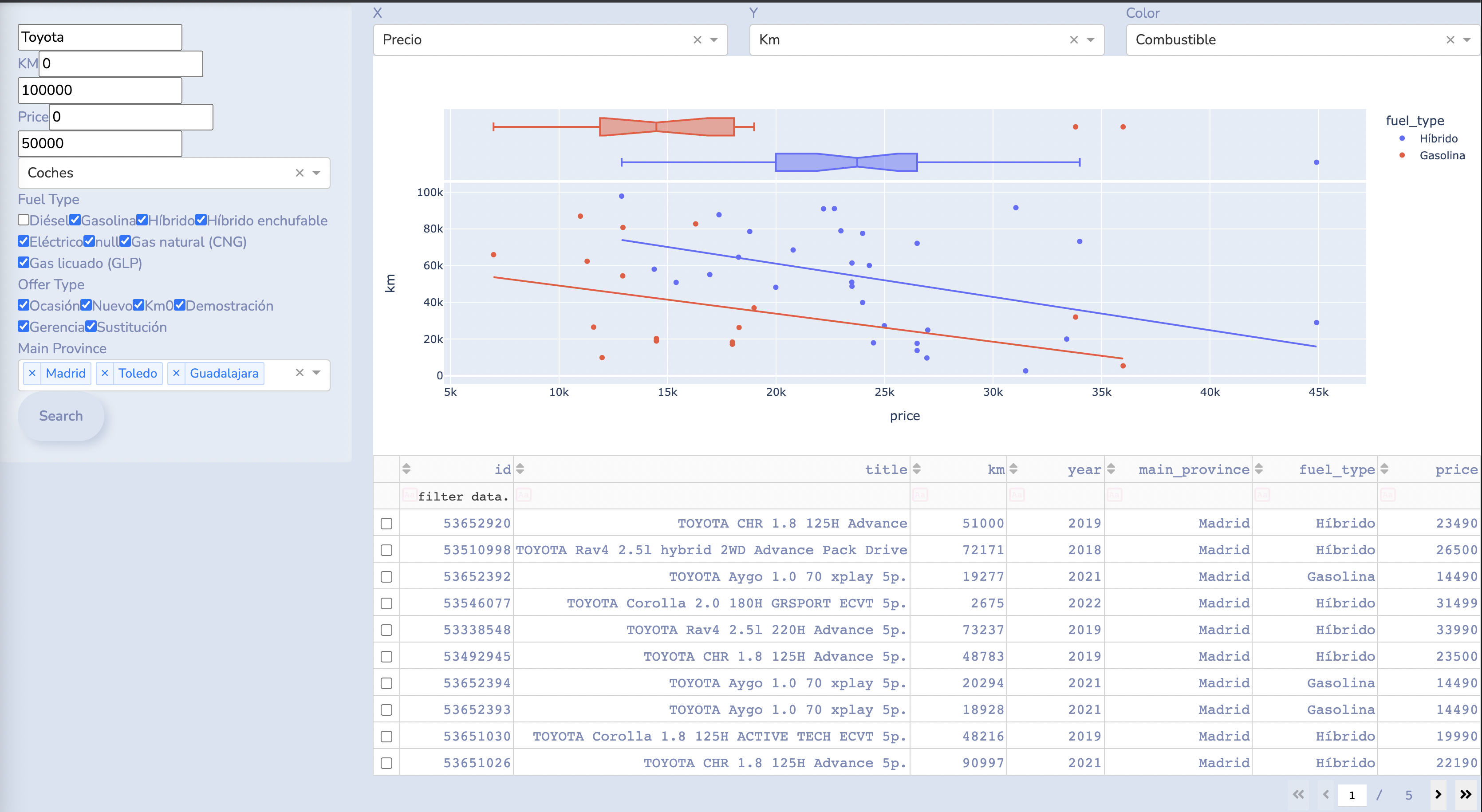Go to the next table page
Screen dimensions: 1482x812
(x=1438, y=794)
